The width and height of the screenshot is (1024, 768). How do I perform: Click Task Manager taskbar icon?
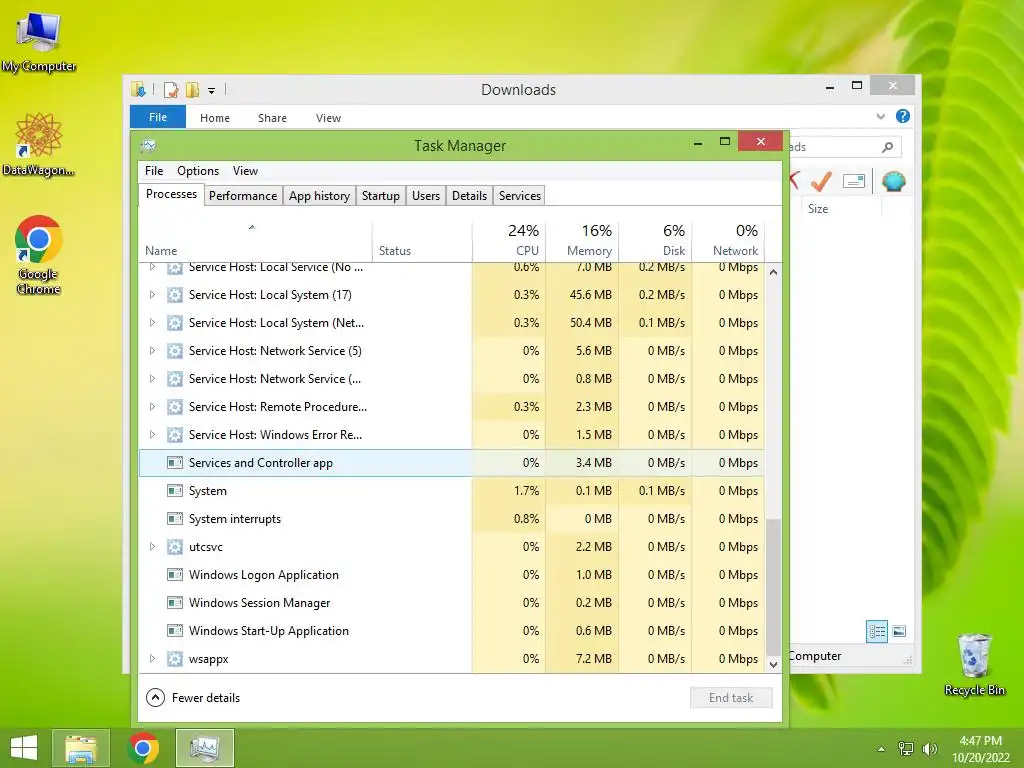pyautogui.click(x=205, y=748)
